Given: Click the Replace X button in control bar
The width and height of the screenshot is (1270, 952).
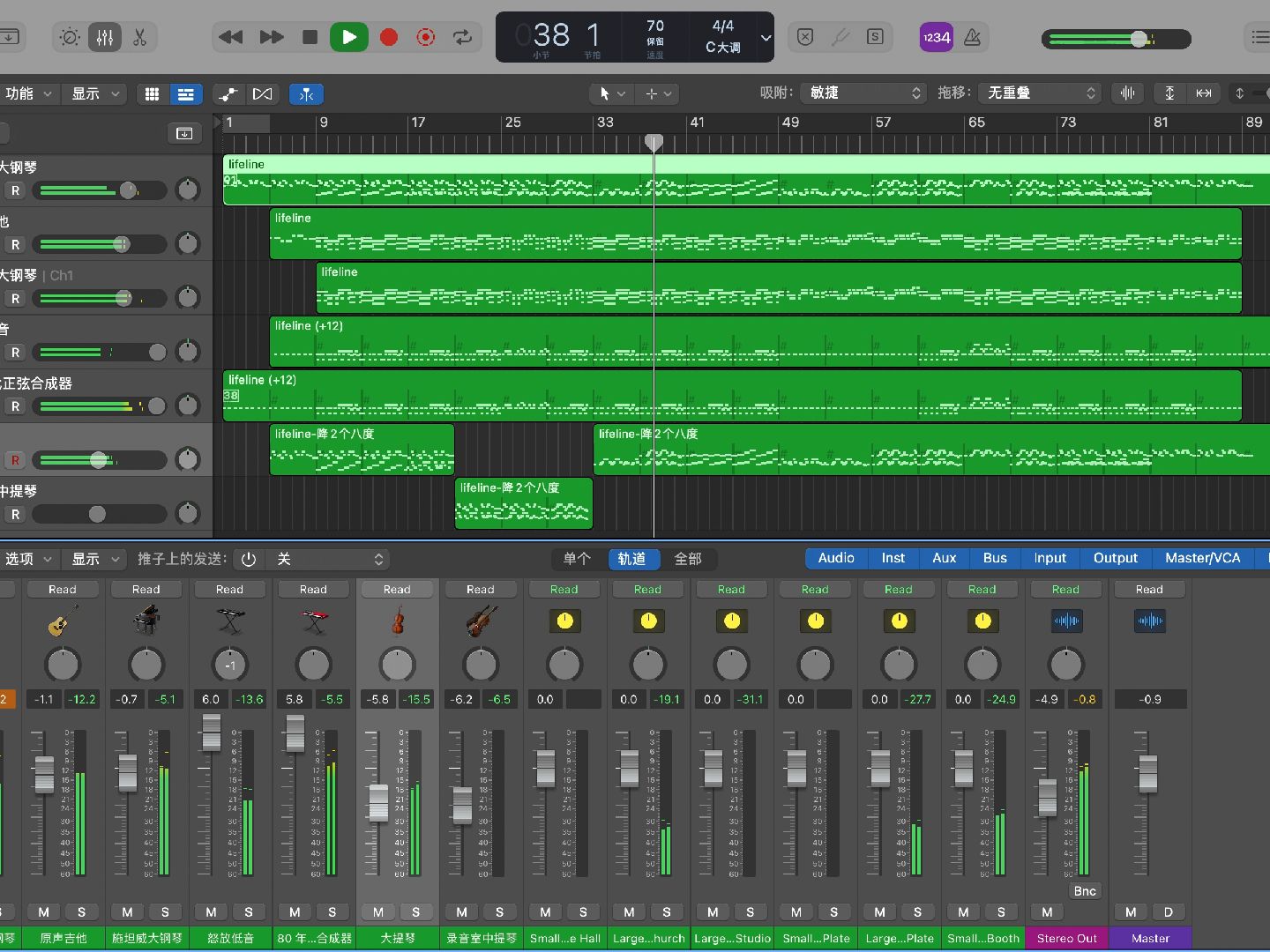Looking at the screenshot, I should (x=805, y=37).
